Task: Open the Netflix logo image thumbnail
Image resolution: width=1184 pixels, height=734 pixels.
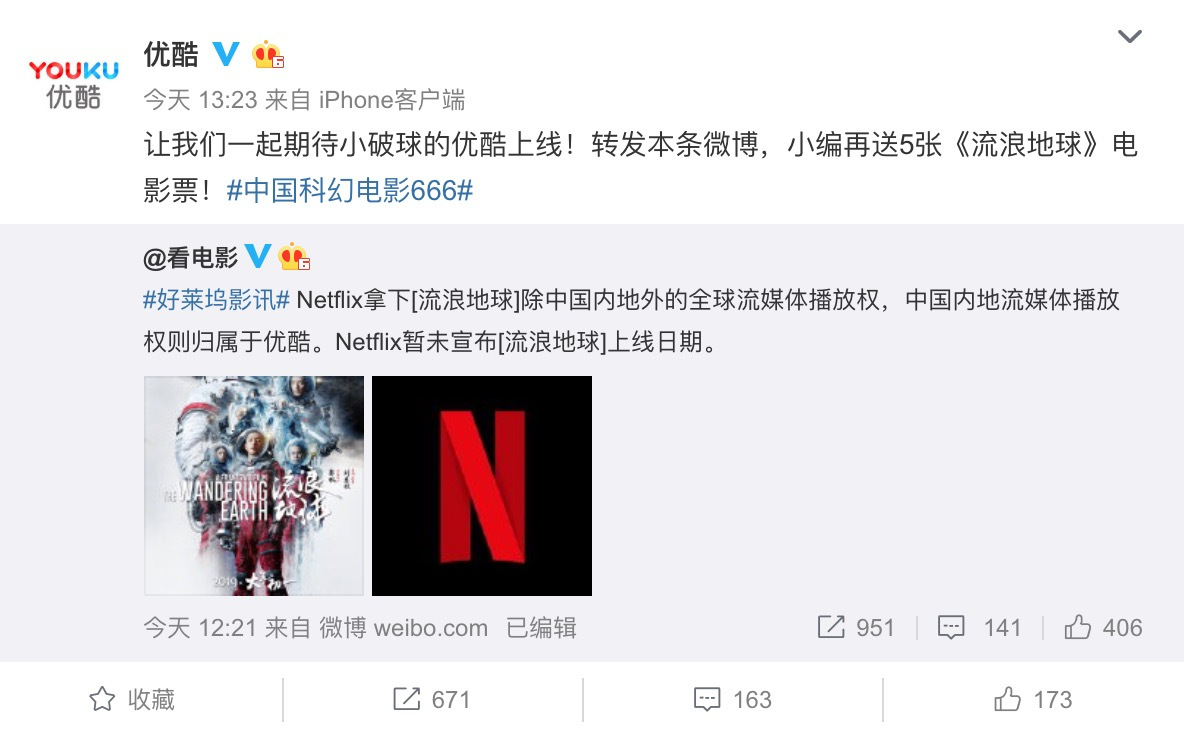Action: point(482,486)
